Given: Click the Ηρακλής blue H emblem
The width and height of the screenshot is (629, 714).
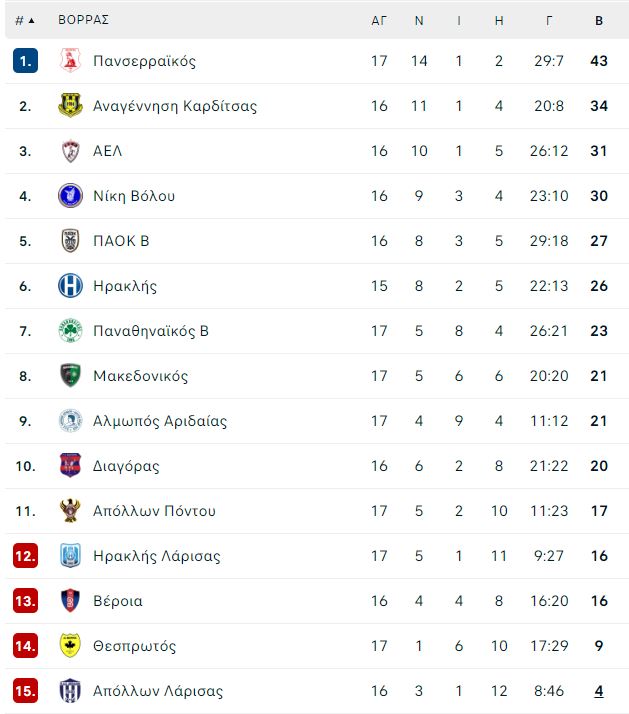Looking at the screenshot, I should [71, 286].
